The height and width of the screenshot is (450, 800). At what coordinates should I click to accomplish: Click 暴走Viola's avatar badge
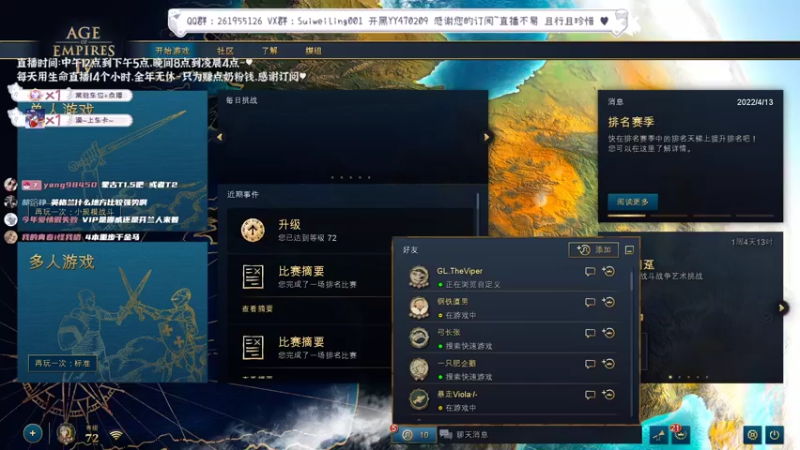coord(419,399)
